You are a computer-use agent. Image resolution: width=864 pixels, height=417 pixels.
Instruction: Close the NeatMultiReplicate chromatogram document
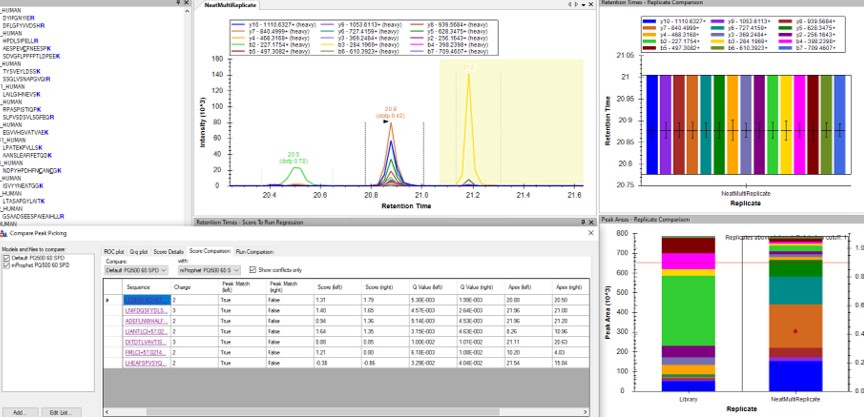[591, 4]
